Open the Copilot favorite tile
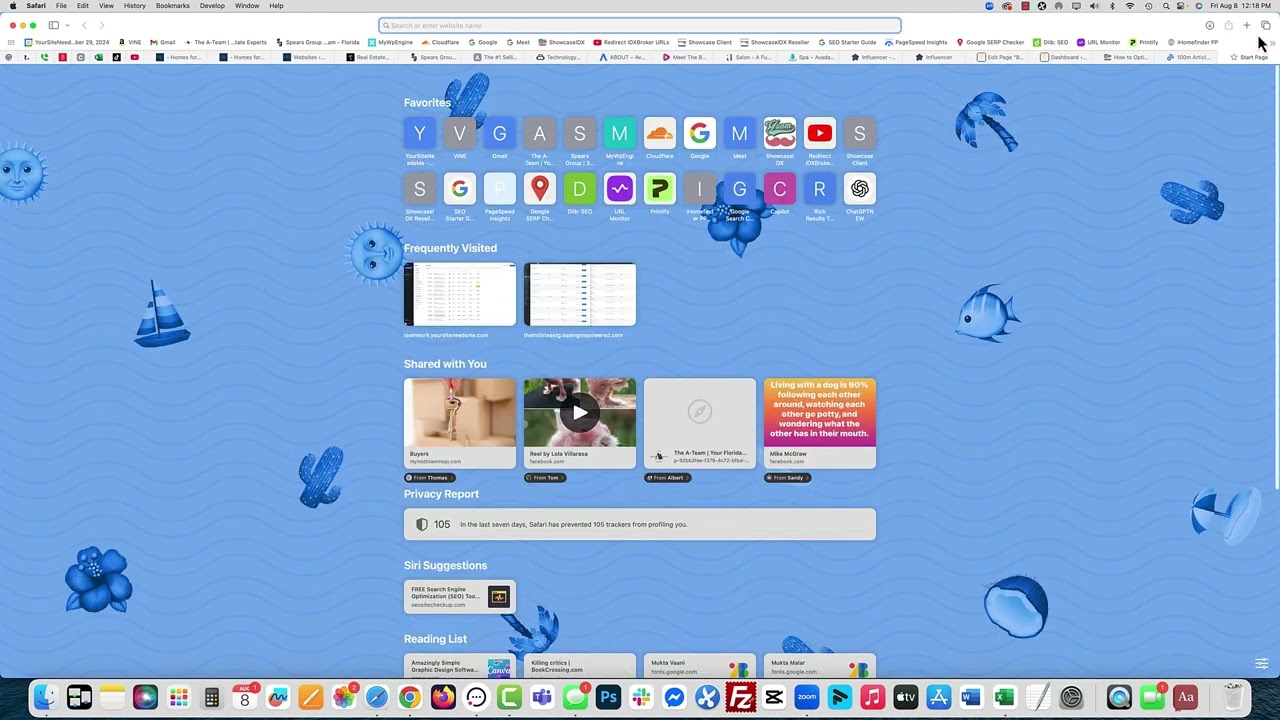1280x720 pixels. pos(779,189)
